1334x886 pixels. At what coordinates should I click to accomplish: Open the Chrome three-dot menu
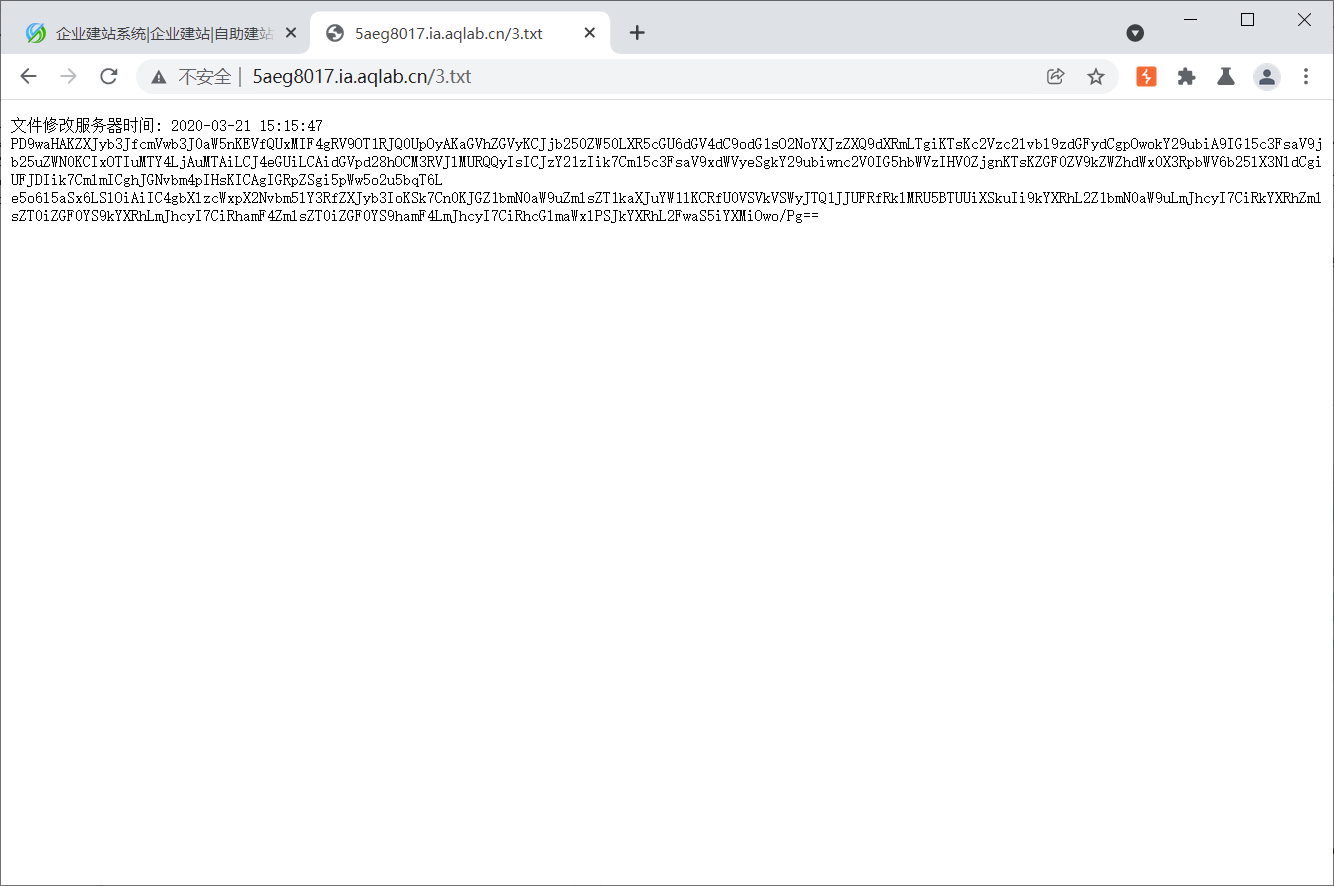coord(1306,76)
